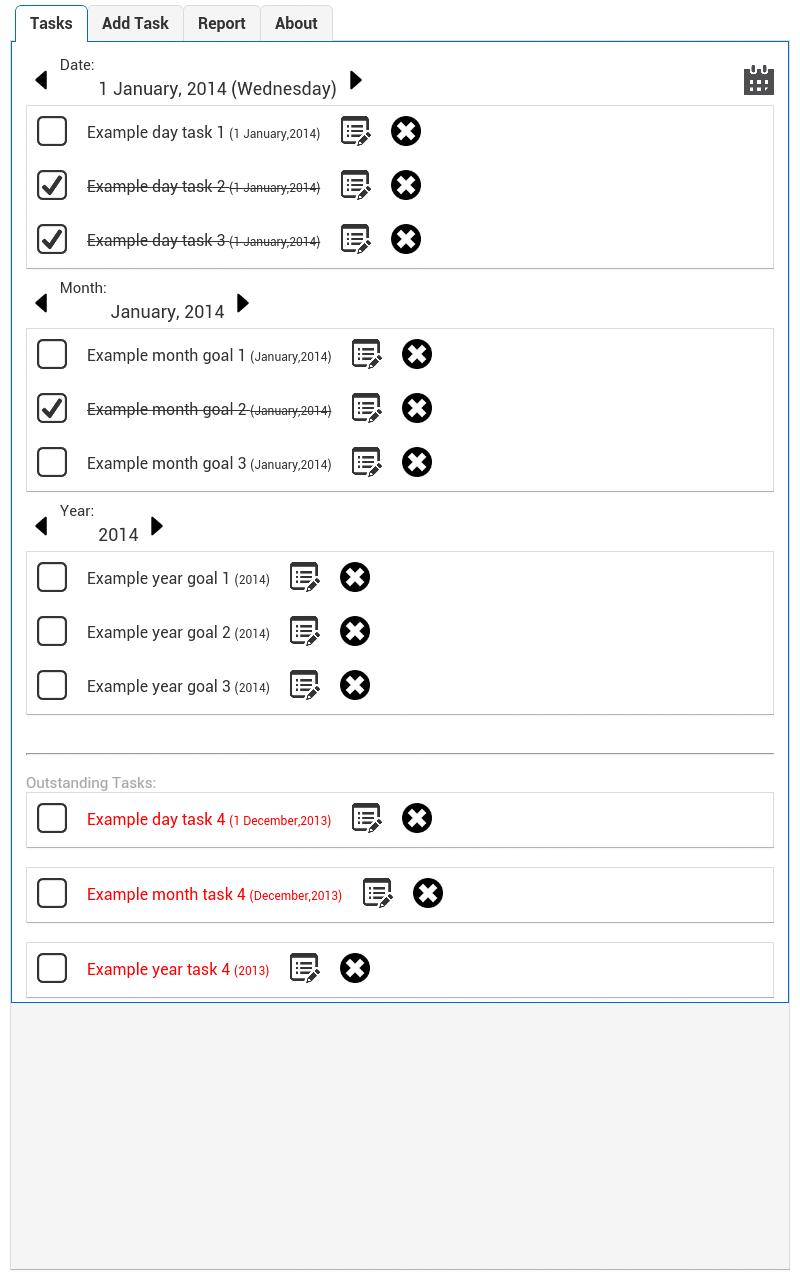Go to previous day arrow

(x=41, y=80)
